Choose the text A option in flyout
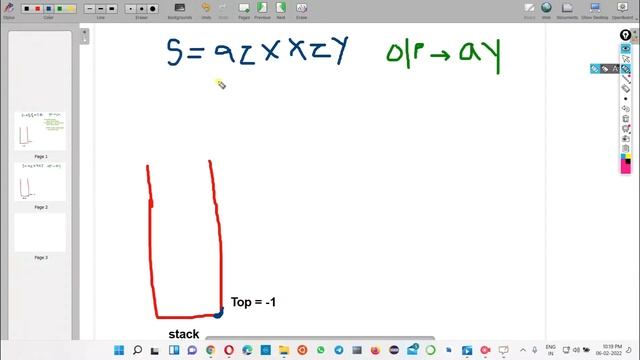 (615, 69)
